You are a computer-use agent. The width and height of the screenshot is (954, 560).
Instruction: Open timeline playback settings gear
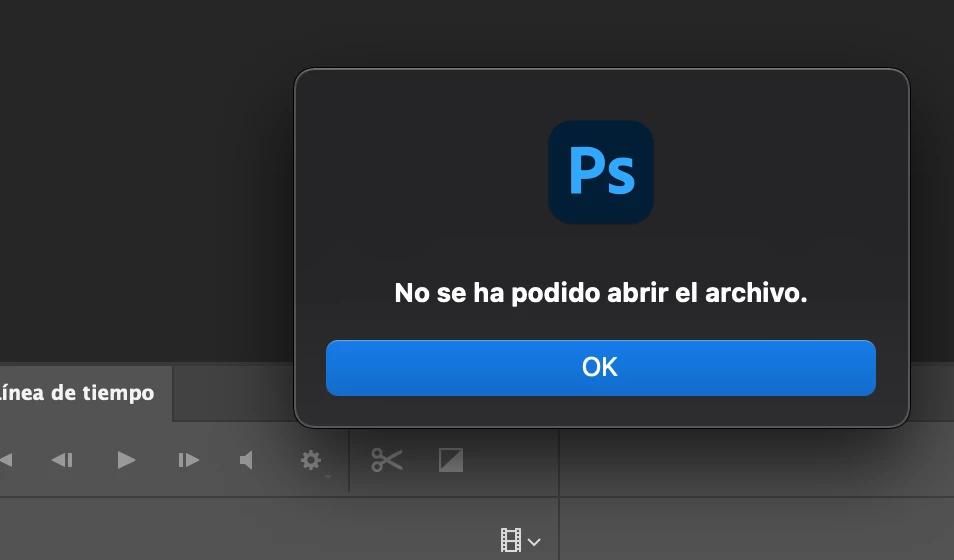coord(312,460)
